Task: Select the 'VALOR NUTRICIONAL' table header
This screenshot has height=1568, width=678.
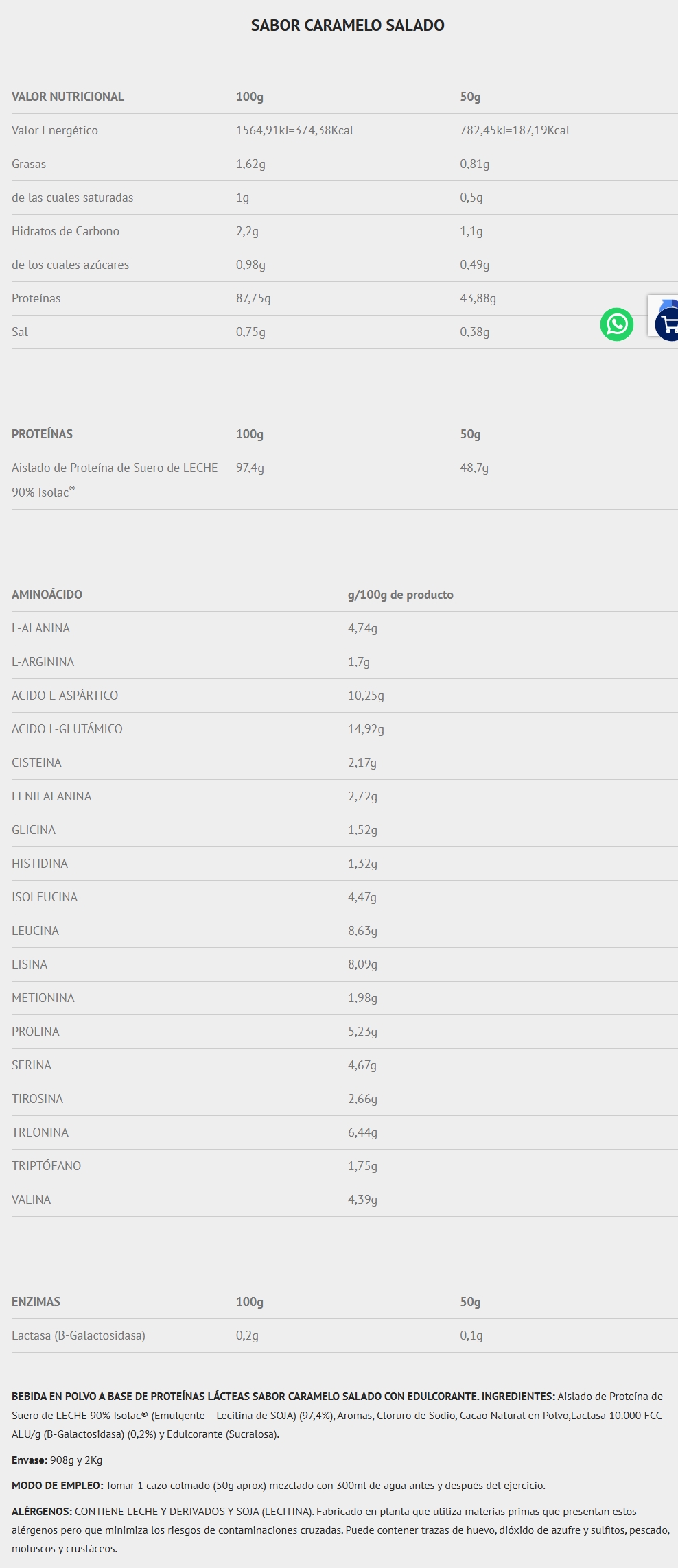Action: 68,97
